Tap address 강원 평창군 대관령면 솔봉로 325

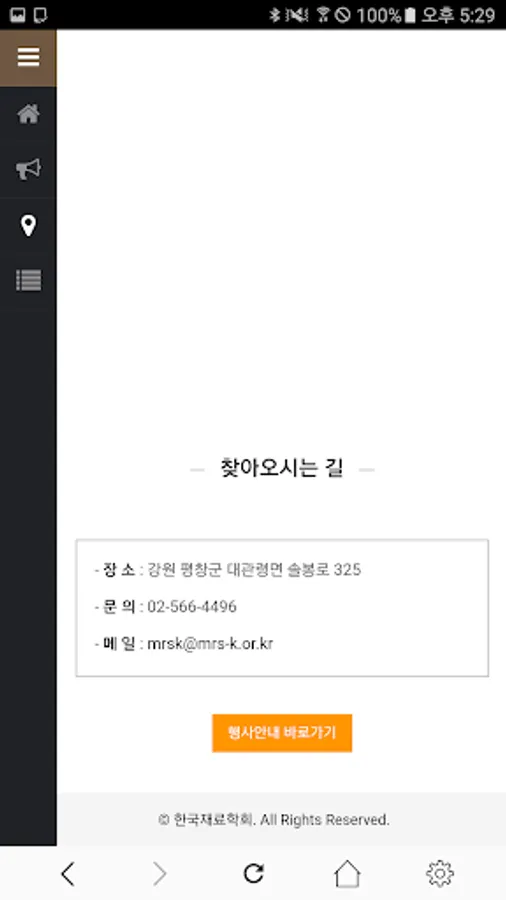pyautogui.click(x=254, y=570)
